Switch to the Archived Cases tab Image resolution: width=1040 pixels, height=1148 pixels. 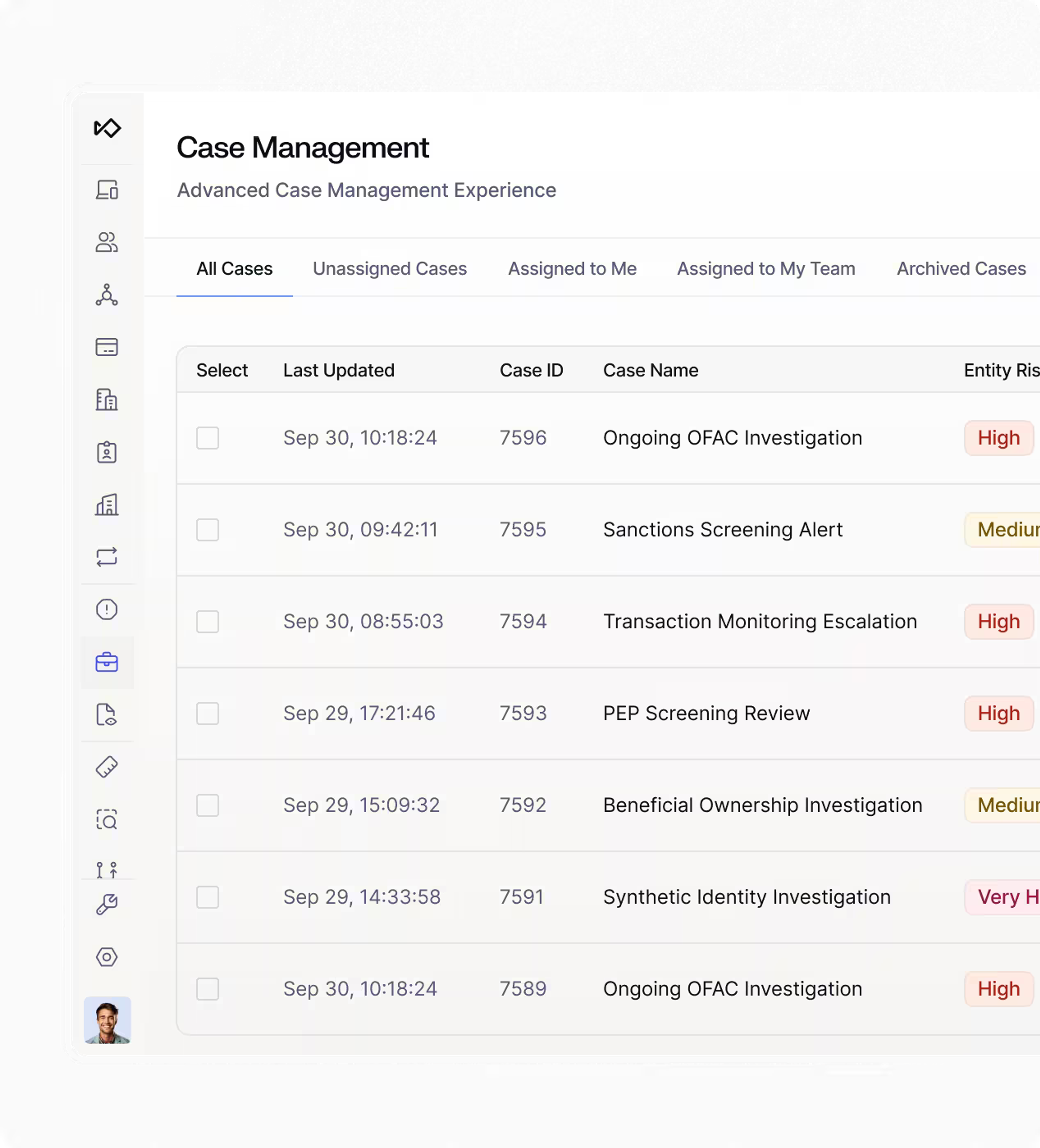961,268
